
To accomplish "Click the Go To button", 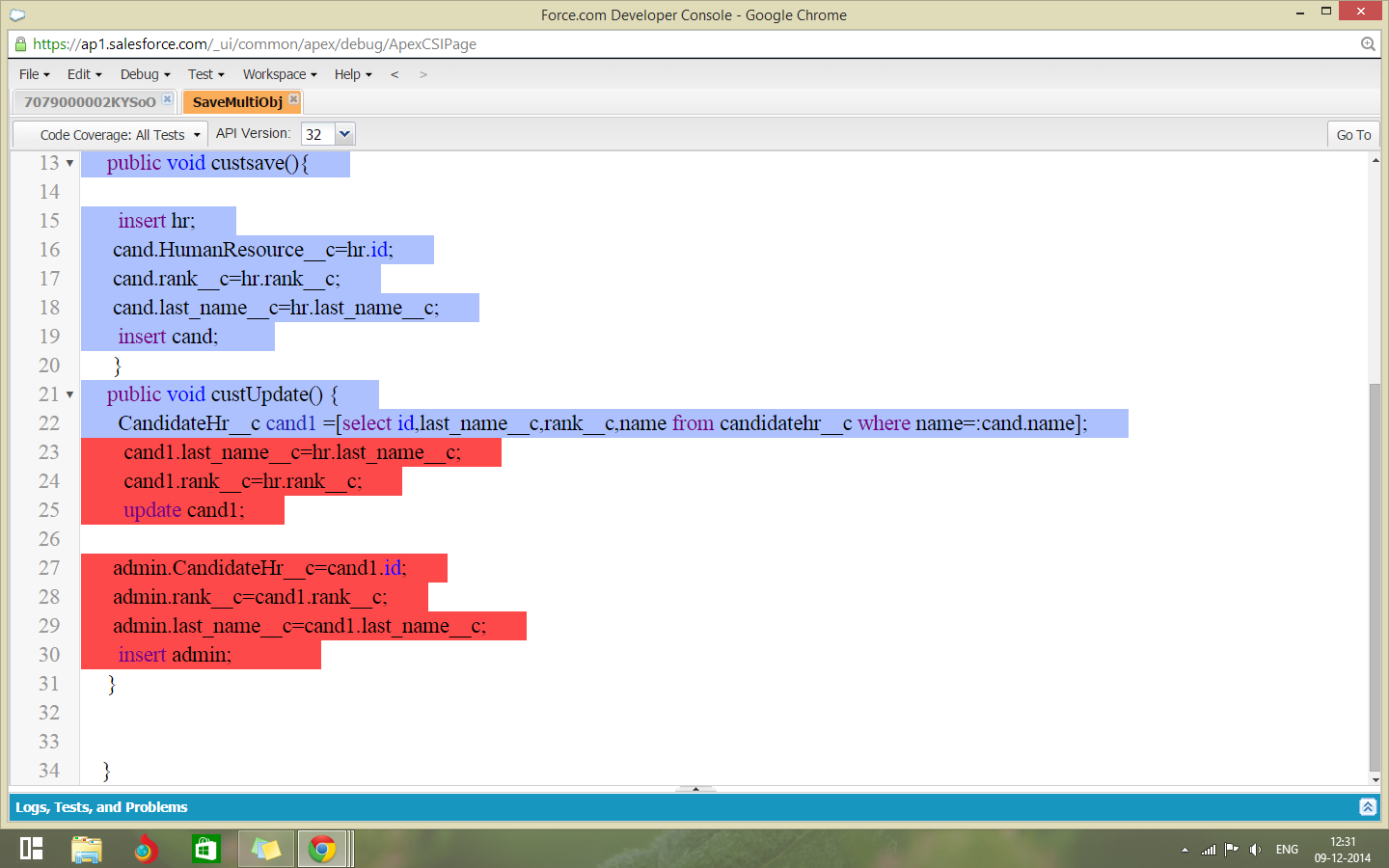I will pos(1353,135).
